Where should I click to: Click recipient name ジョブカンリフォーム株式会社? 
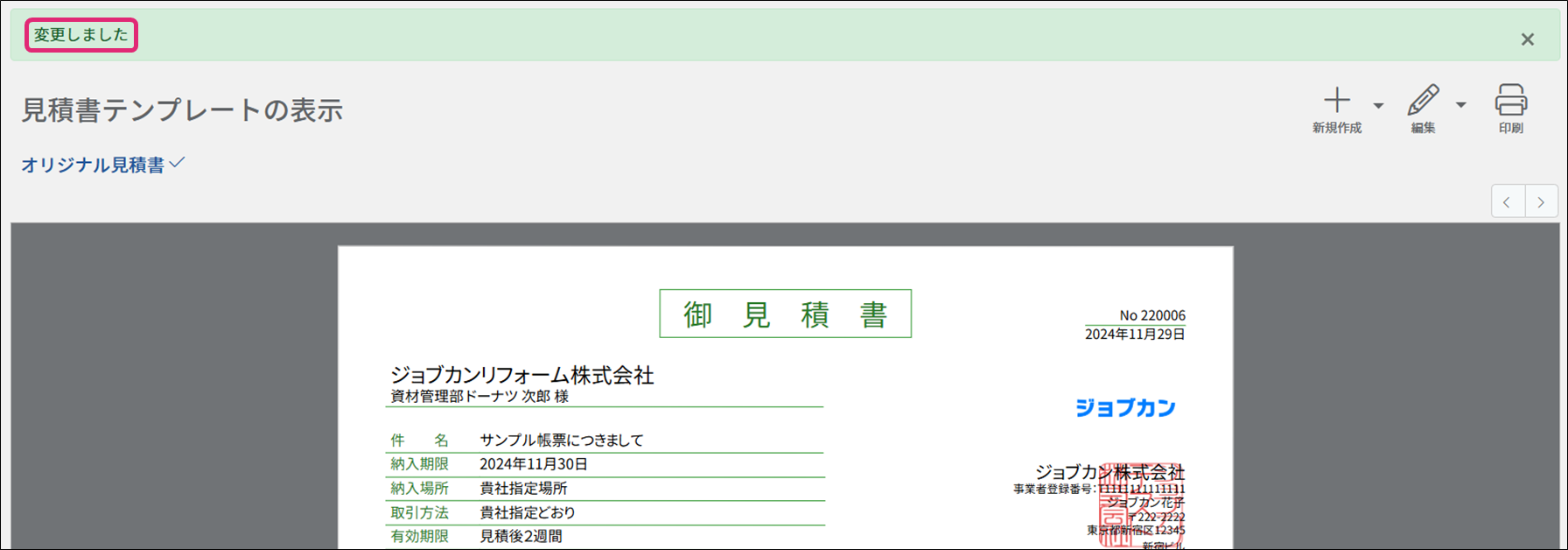pos(521,375)
